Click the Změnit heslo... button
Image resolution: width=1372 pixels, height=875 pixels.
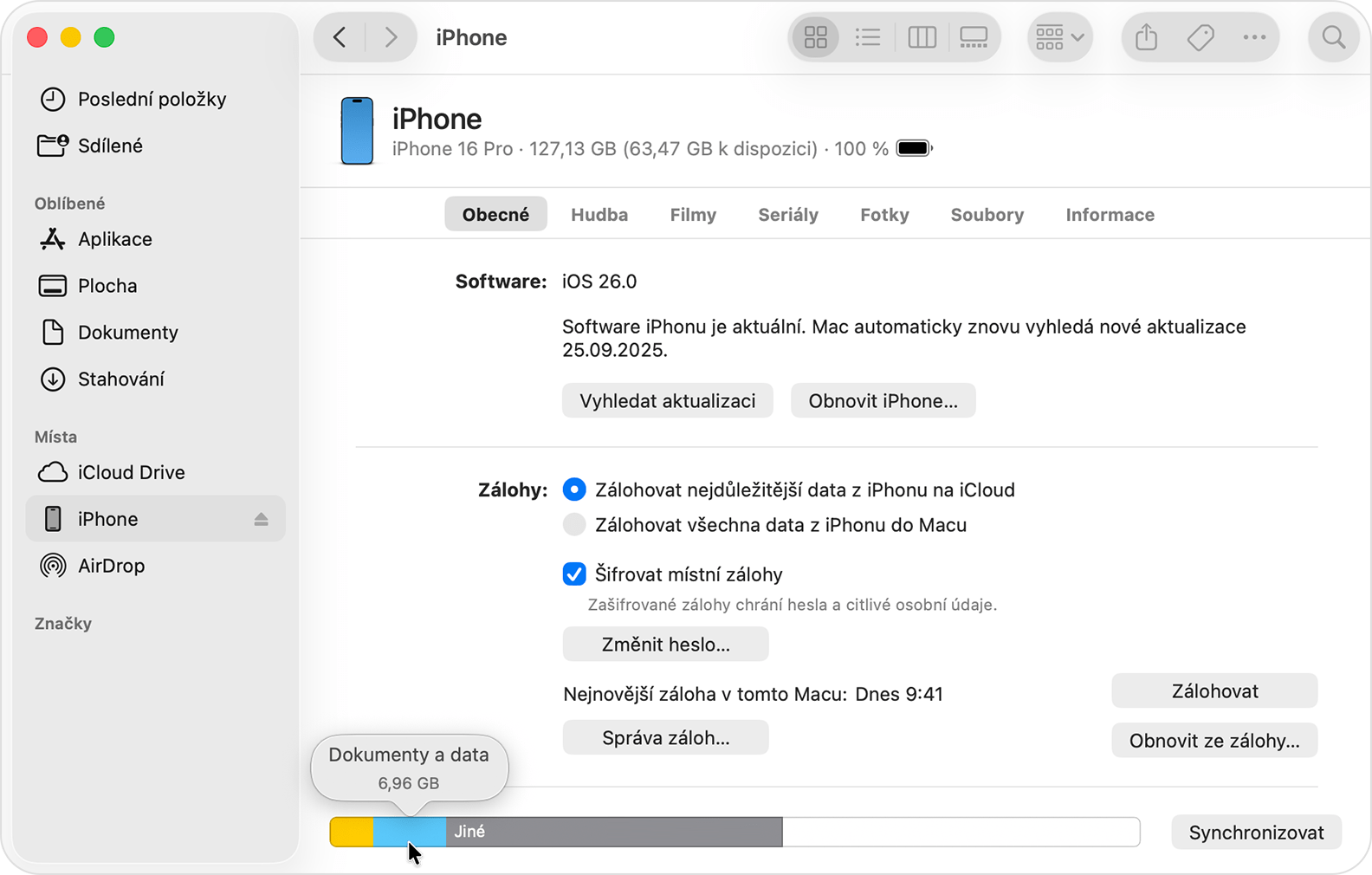pos(665,645)
